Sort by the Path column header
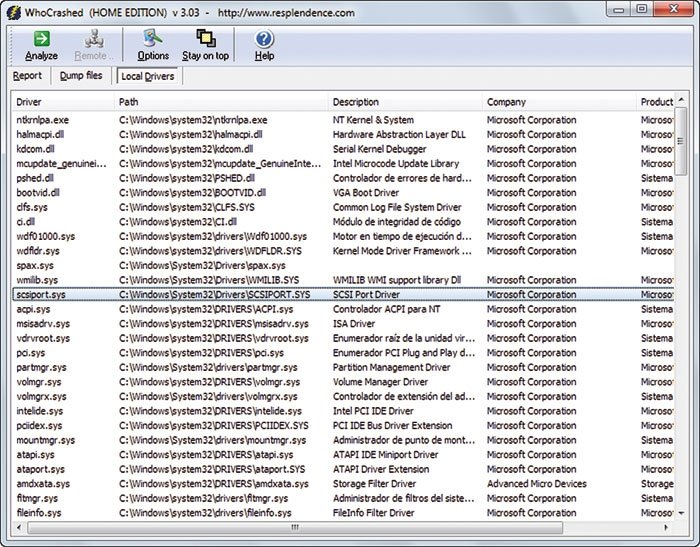 (x=221, y=102)
